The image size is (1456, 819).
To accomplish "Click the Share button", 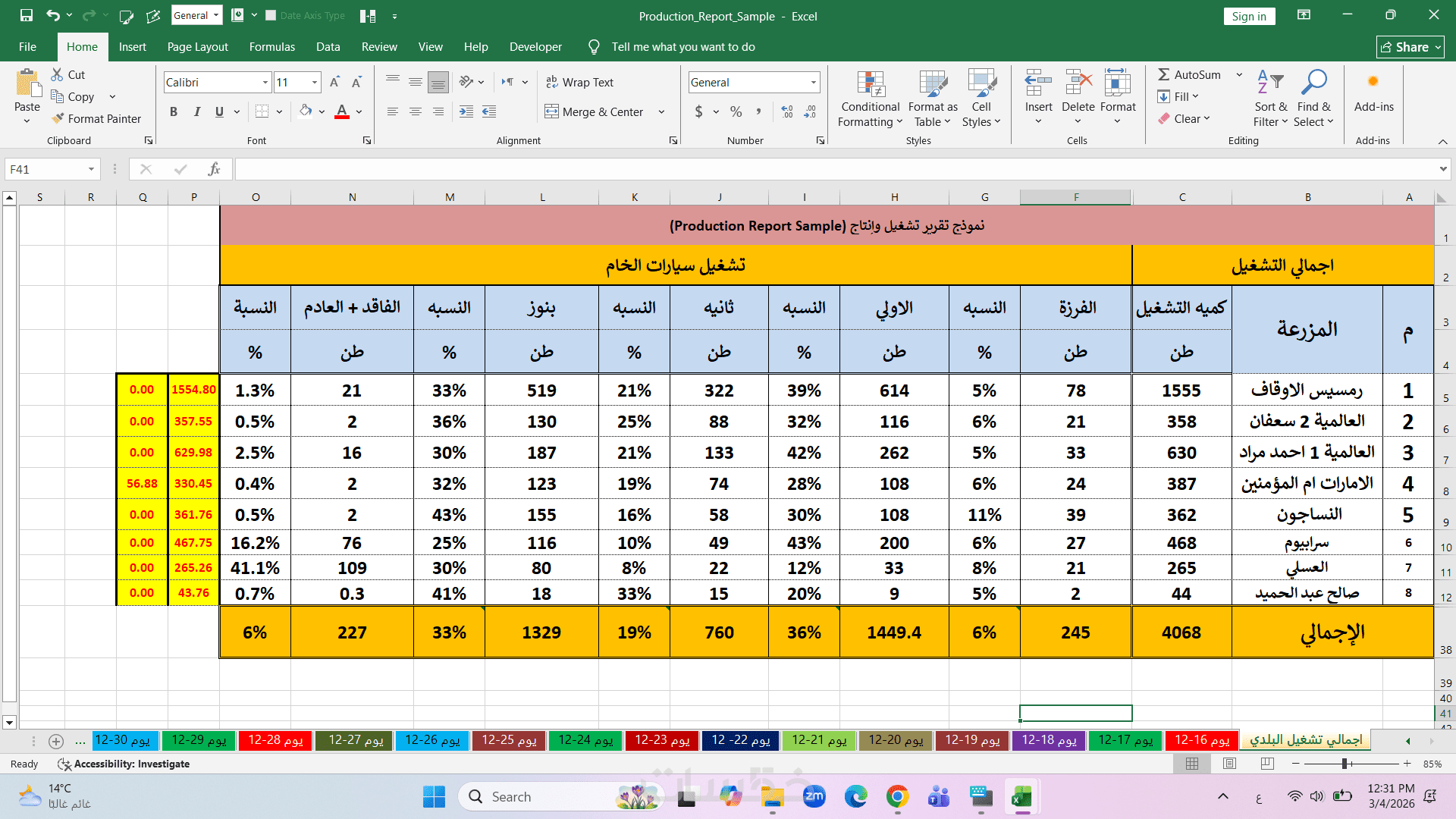I will pyautogui.click(x=1410, y=46).
